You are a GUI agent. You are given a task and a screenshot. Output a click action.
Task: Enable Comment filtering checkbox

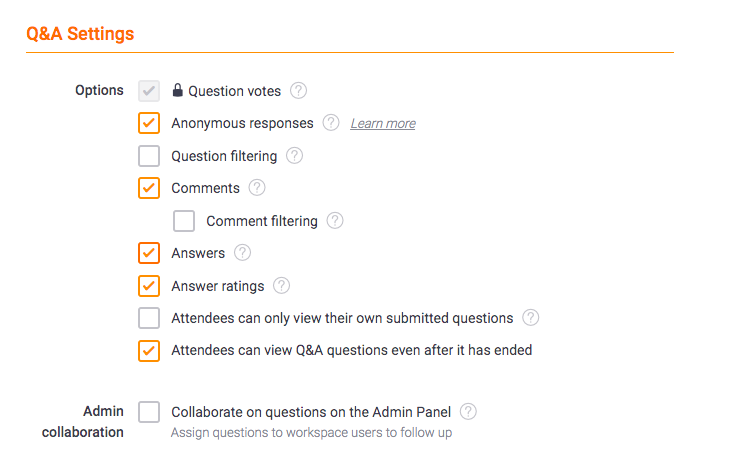click(x=184, y=221)
